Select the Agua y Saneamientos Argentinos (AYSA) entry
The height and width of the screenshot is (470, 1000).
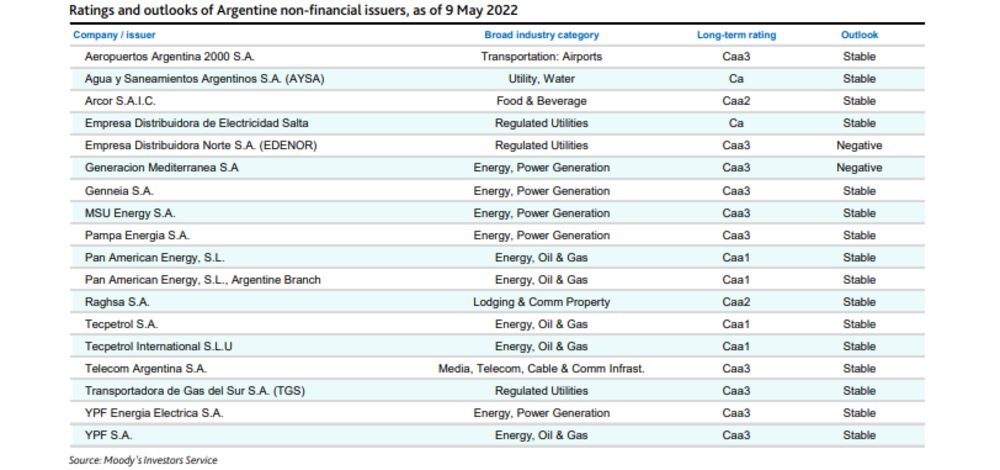204,79
